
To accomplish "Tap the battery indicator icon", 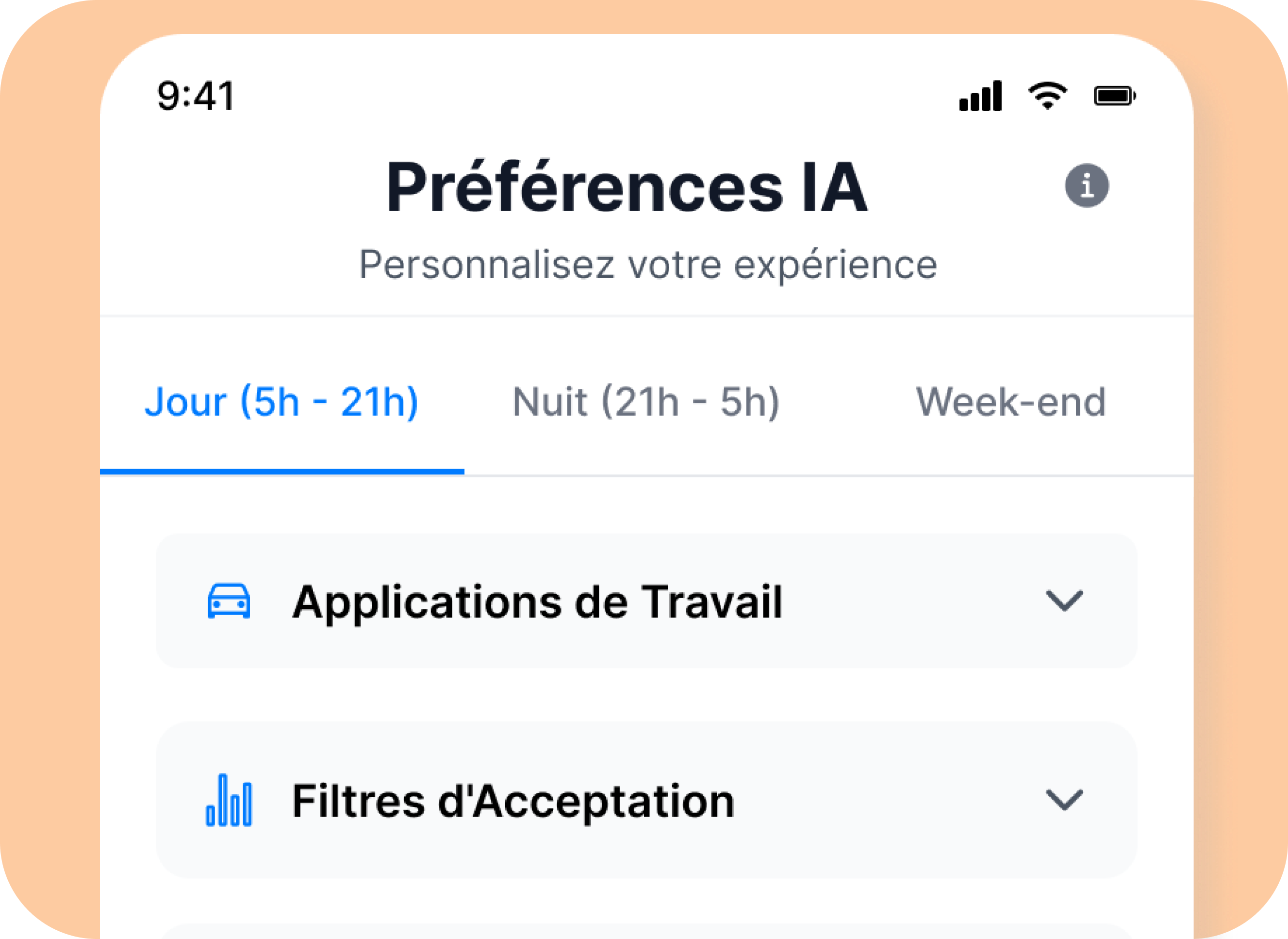I will (1115, 96).
